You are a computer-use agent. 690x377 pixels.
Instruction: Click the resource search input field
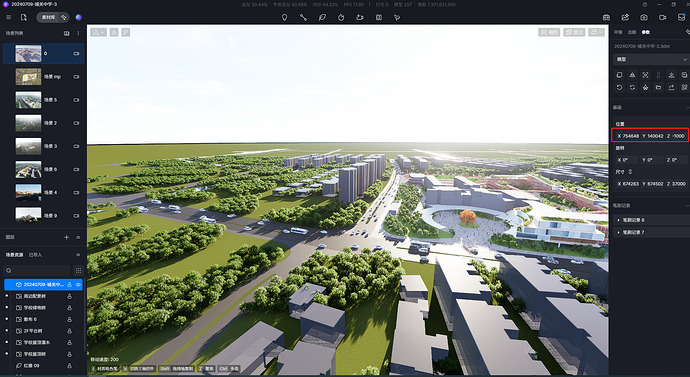point(37,271)
